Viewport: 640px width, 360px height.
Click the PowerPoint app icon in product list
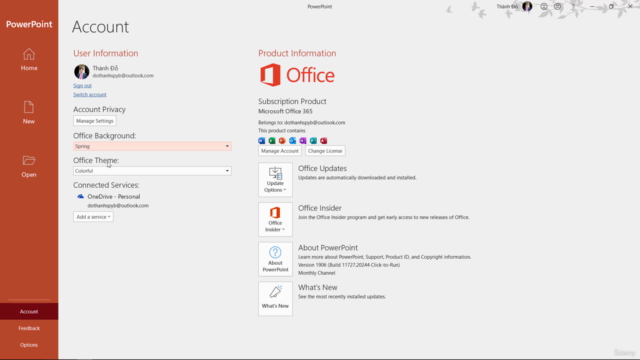coord(282,141)
